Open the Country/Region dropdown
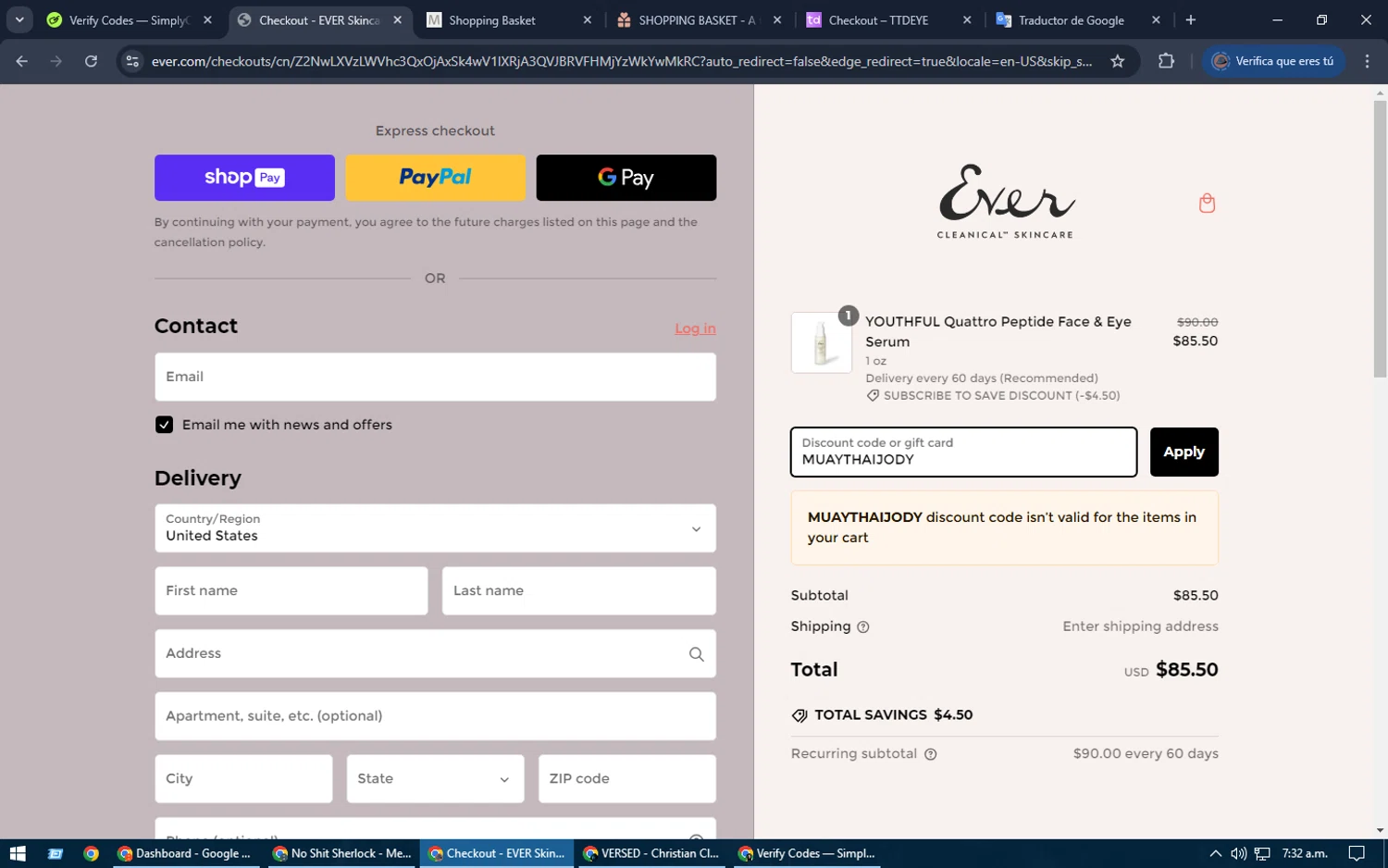This screenshot has width=1388, height=868. click(435, 528)
